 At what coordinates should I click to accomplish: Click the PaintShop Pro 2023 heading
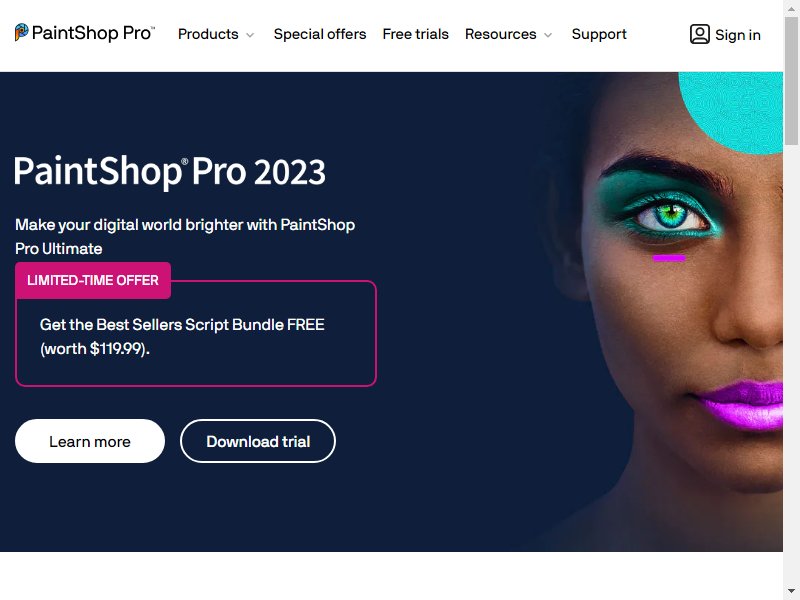point(170,171)
